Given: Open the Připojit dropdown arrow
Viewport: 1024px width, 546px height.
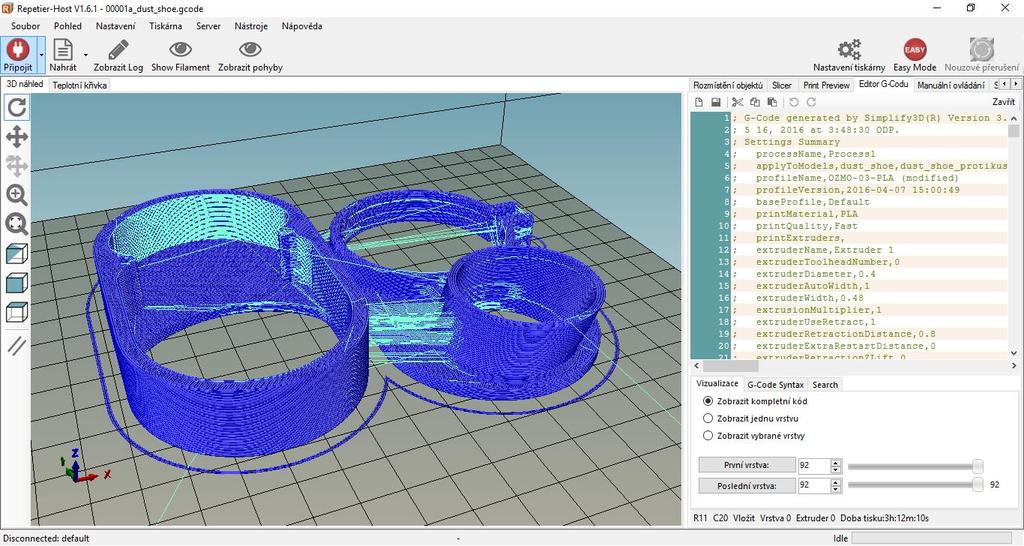Looking at the screenshot, I should pos(42,55).
